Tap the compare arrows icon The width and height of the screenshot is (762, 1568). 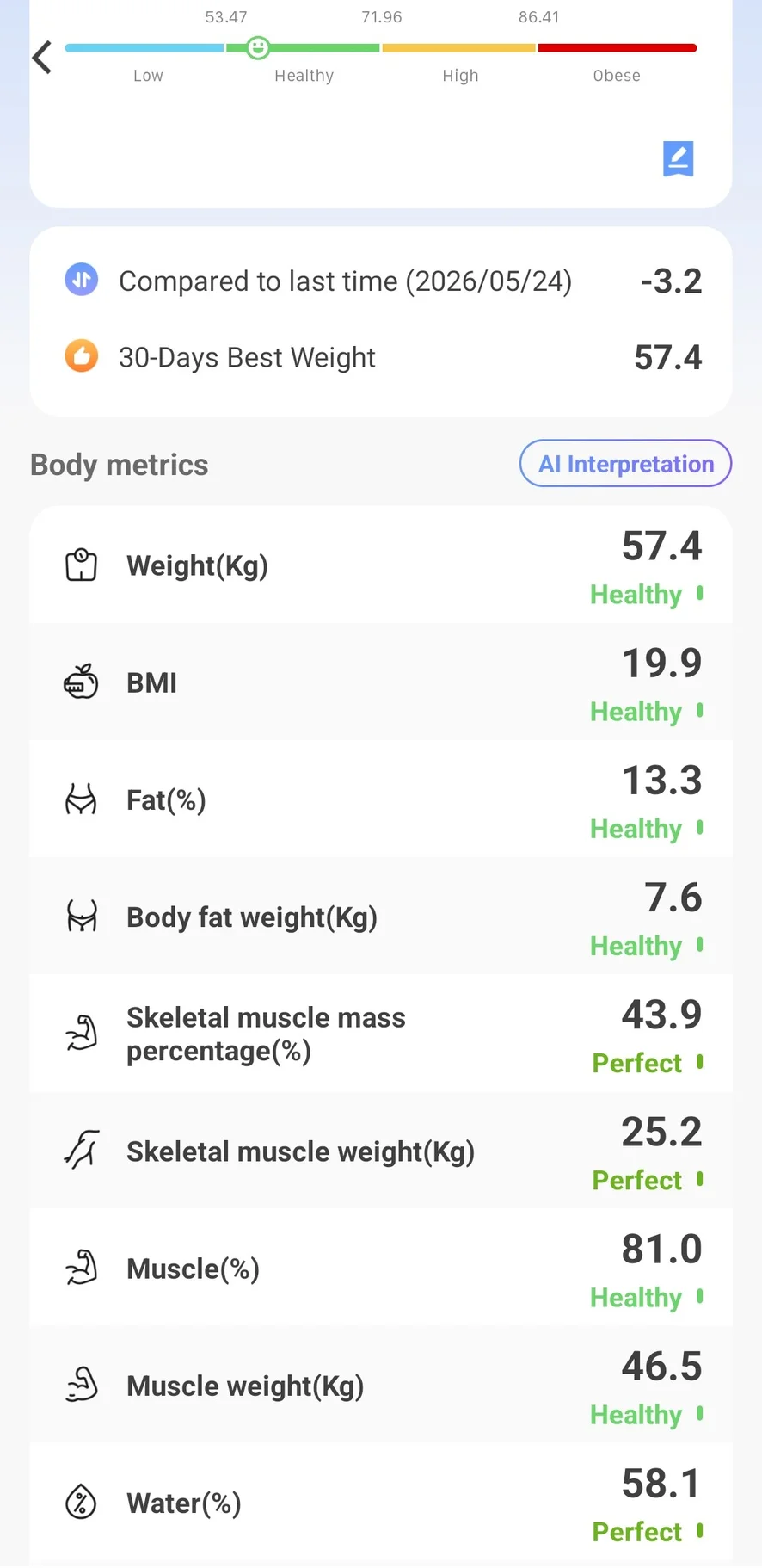click(x=82, y=280)
